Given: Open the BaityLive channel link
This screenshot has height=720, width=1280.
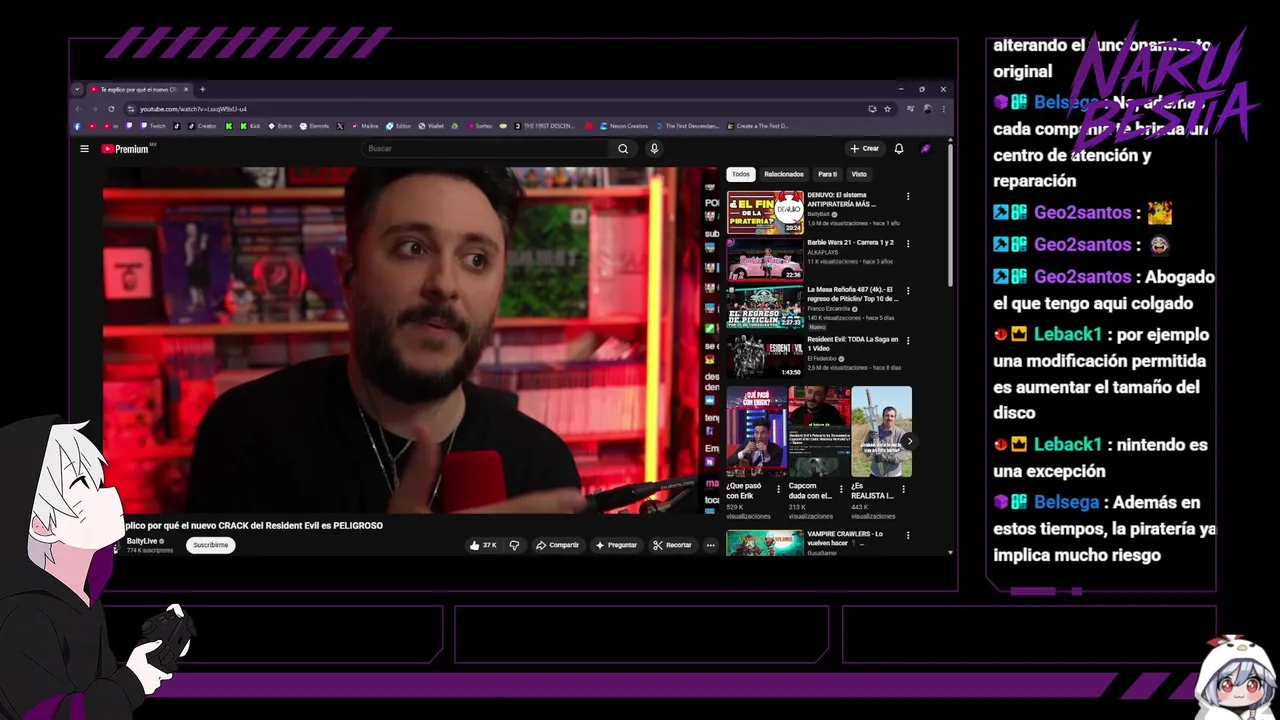Looking at the screenshot, I should tap(142, 541).
